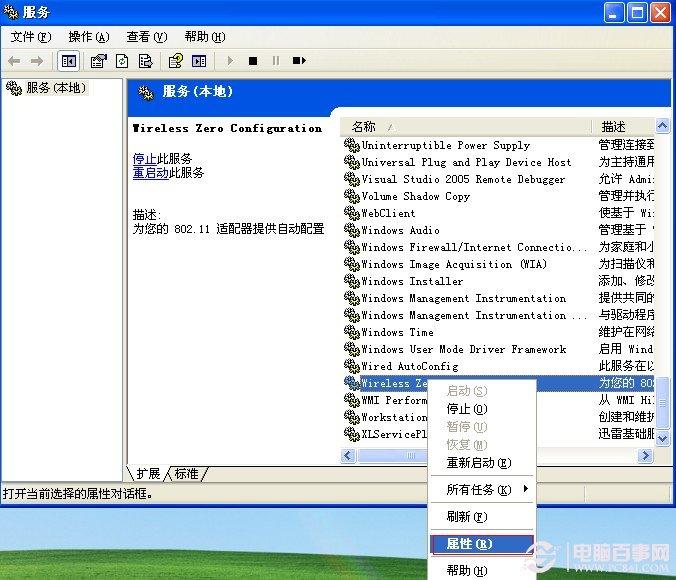Switch to the 标准 tab

(x=187, y=473)
